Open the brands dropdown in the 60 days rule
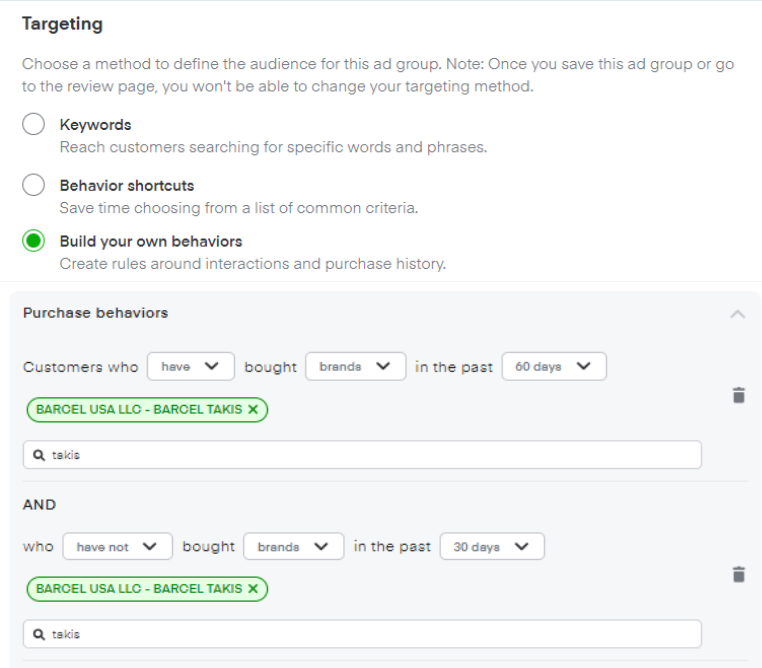 (x=355, y=367)
